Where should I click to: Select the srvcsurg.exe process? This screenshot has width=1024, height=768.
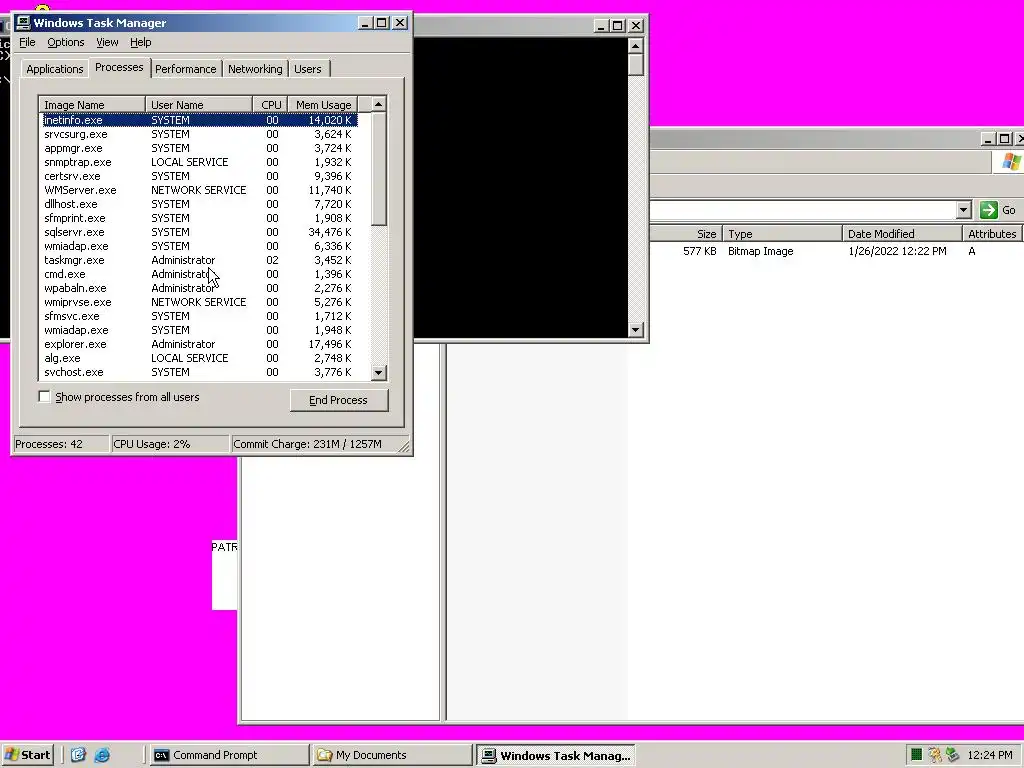76,135
